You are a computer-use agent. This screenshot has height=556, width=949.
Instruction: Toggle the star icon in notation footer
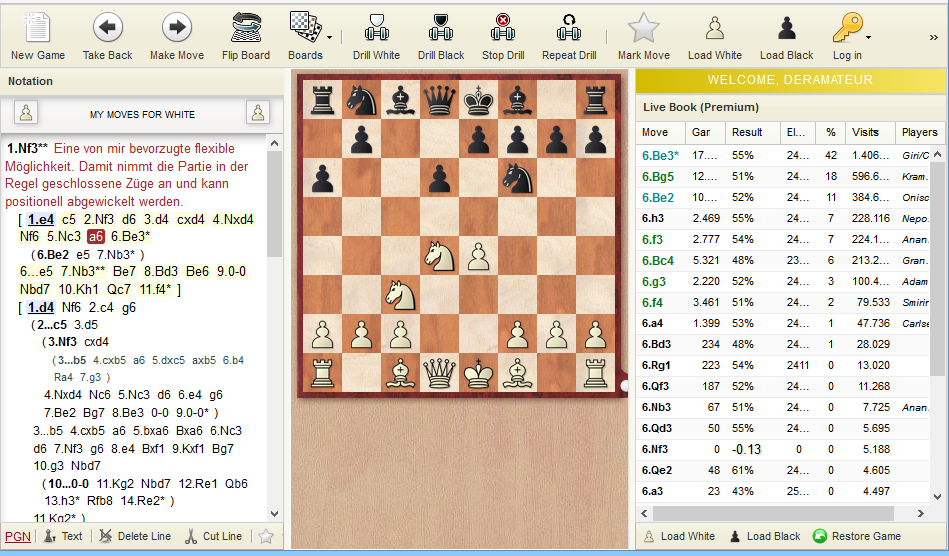click(x=266, y=536)
